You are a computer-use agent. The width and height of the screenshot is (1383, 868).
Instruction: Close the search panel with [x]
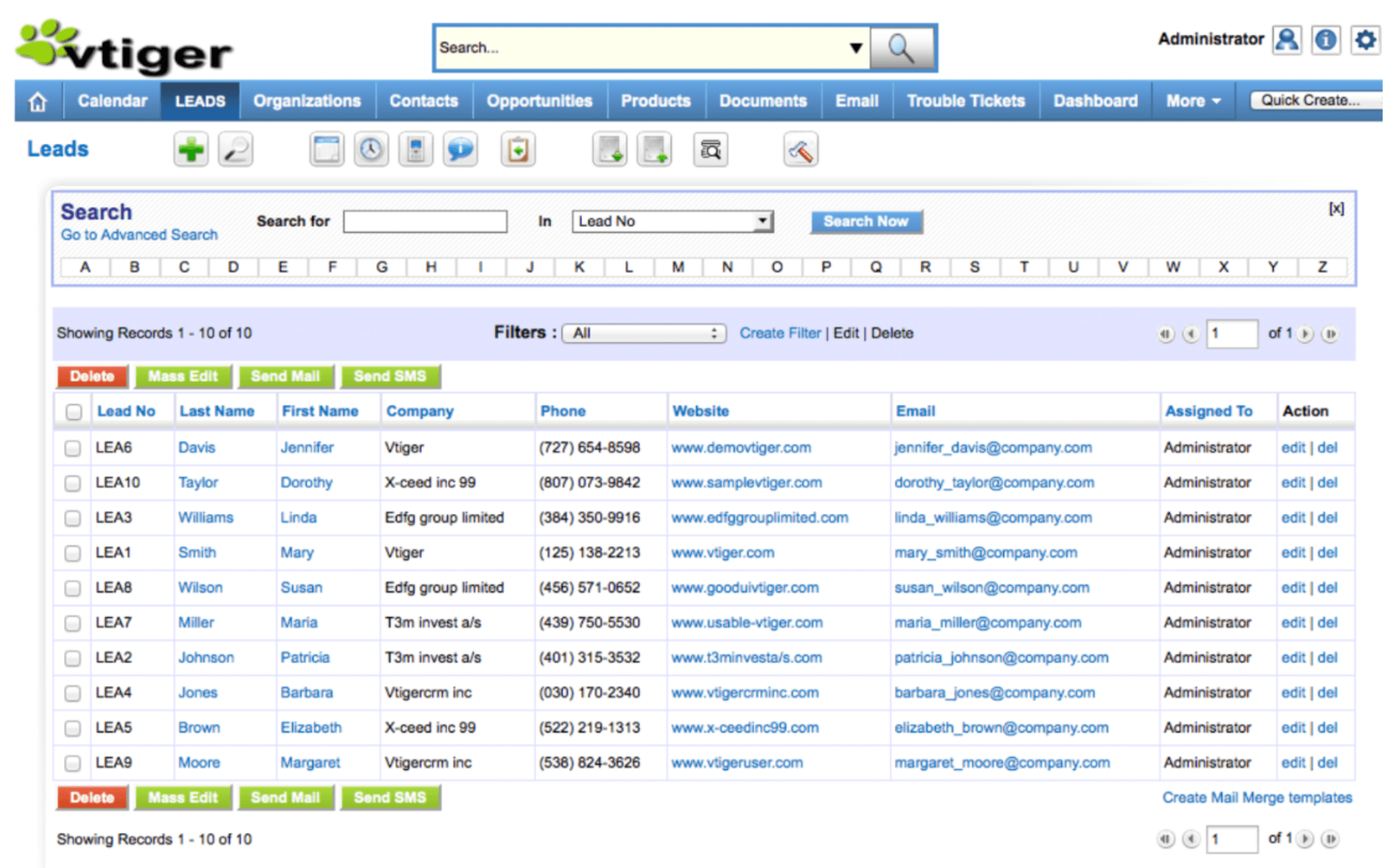1336,209
